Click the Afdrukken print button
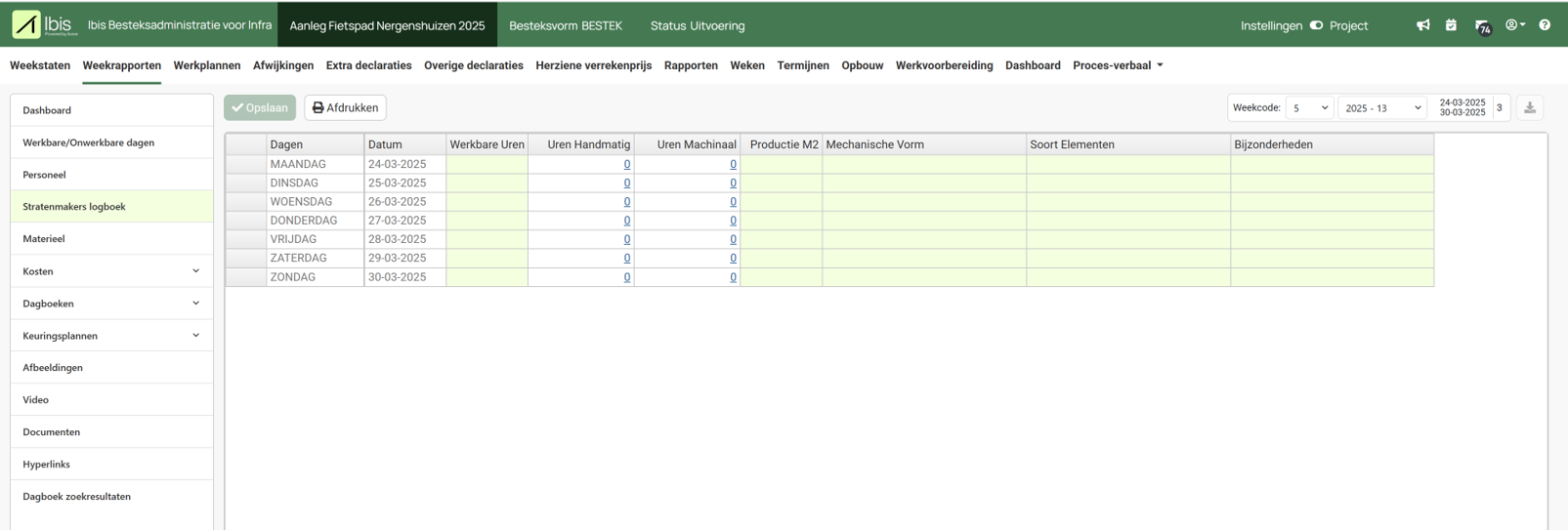 point(345,107)
